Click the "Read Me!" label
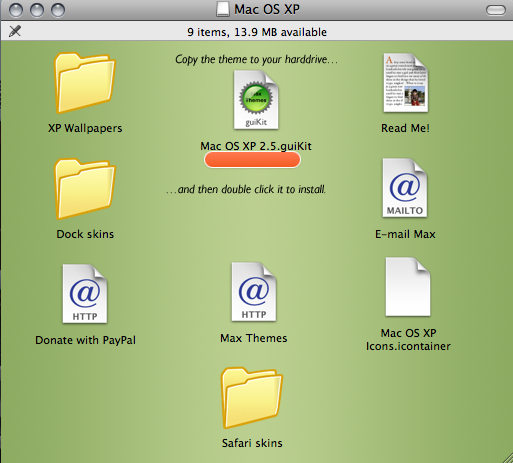 pos(405,128)
